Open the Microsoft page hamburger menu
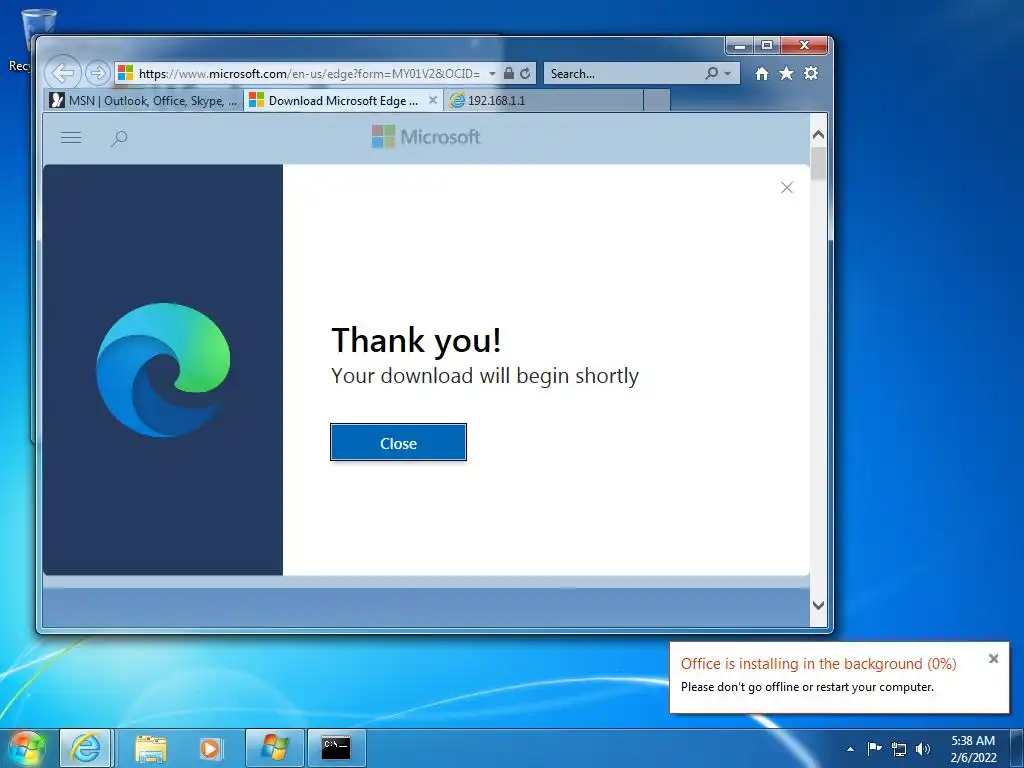Image resolution: width=1024 pixels, height=768 pixels. [x=71, y=138]
